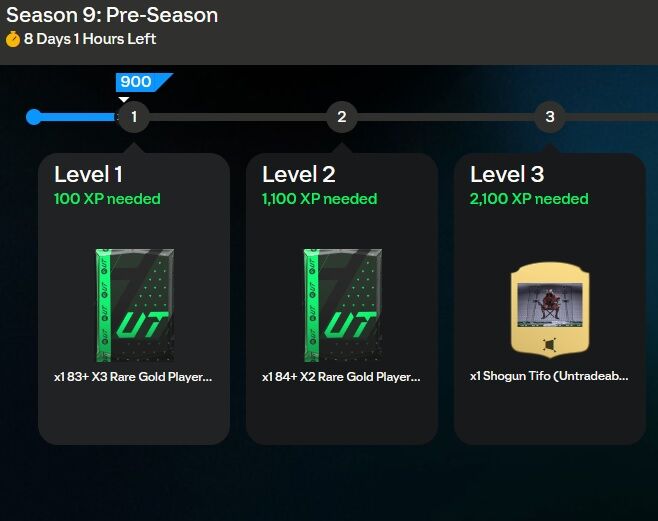Select level 3 marker on progress track
The image size is (658, 521).
click(550, 117)
